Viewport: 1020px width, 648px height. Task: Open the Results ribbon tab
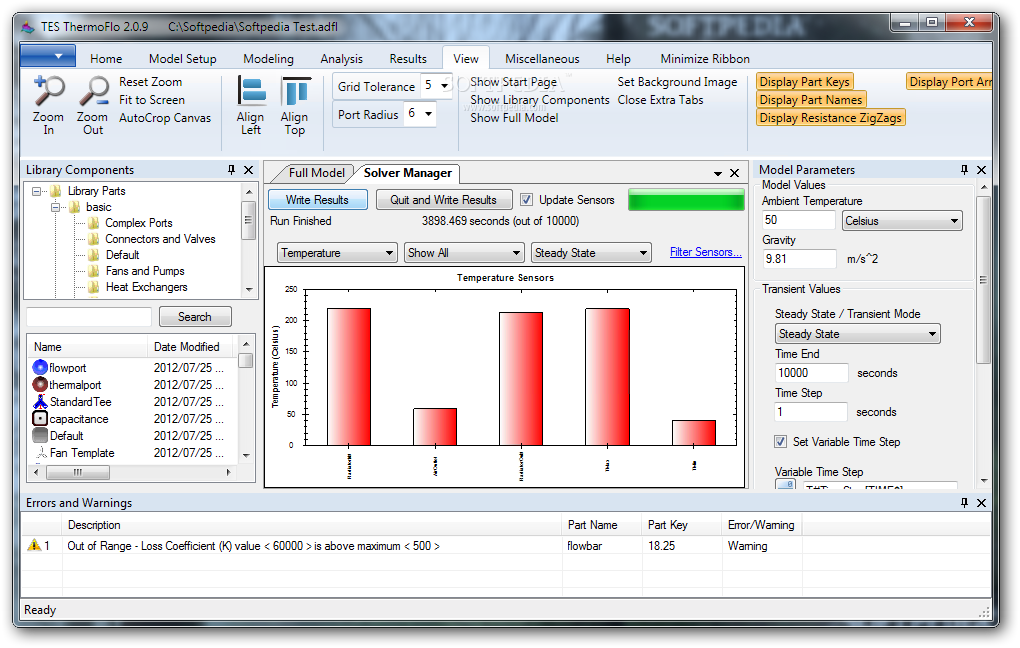(408, 59)
